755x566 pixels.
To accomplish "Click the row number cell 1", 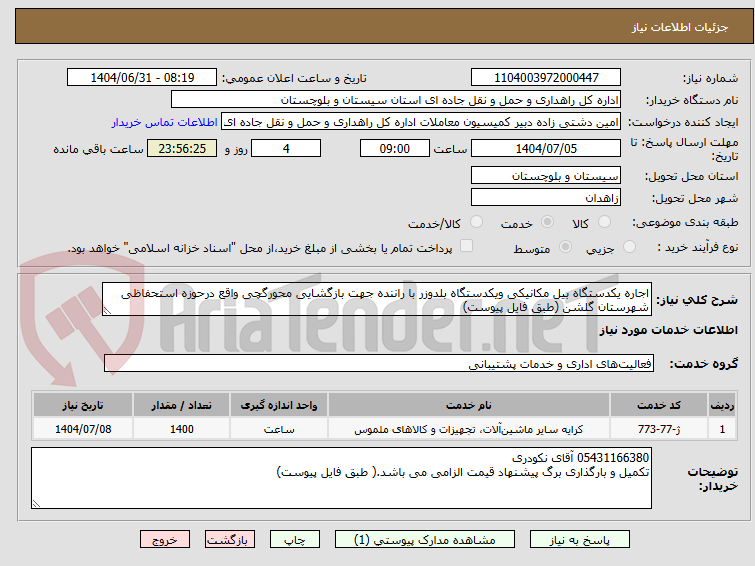I will (x=722, y=429).
